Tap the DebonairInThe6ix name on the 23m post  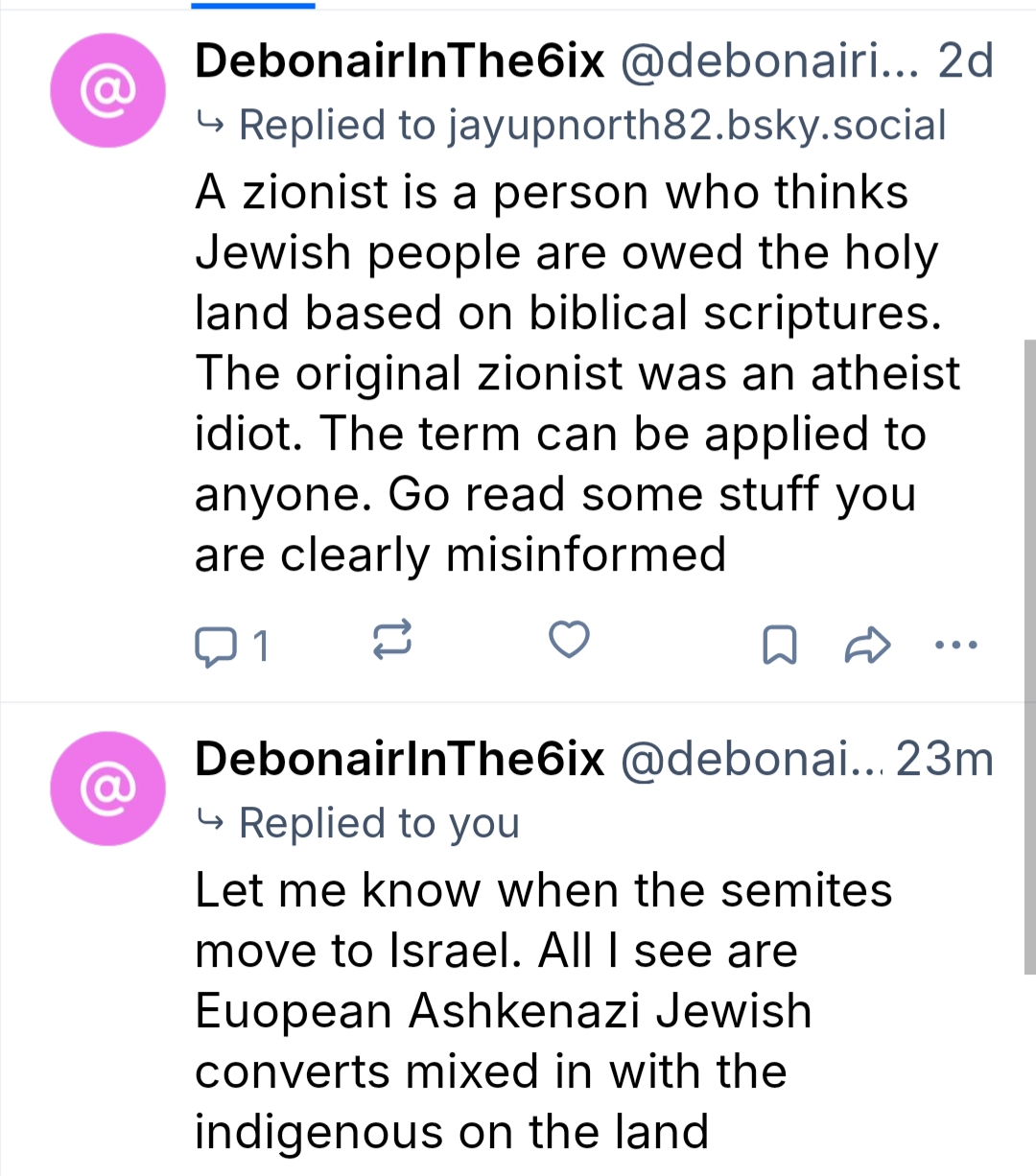(399, 760)
